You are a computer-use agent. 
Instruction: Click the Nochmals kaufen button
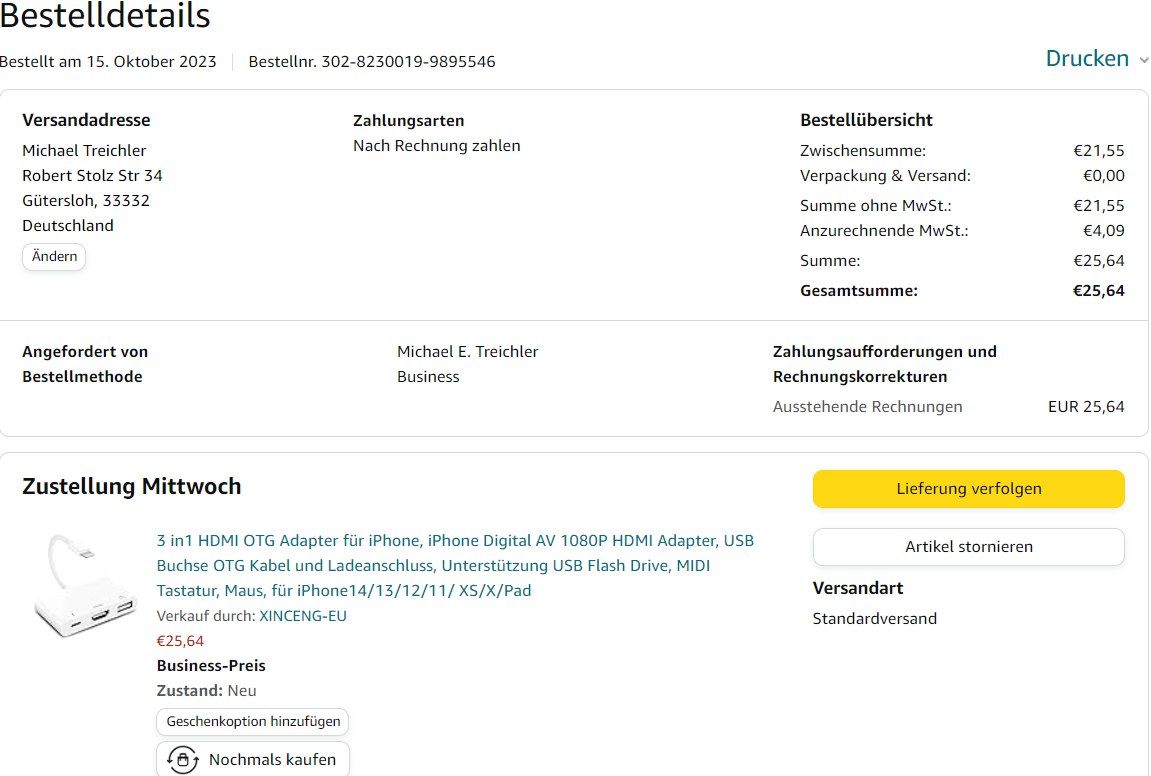pyautogui.click(x=253, y=760)
